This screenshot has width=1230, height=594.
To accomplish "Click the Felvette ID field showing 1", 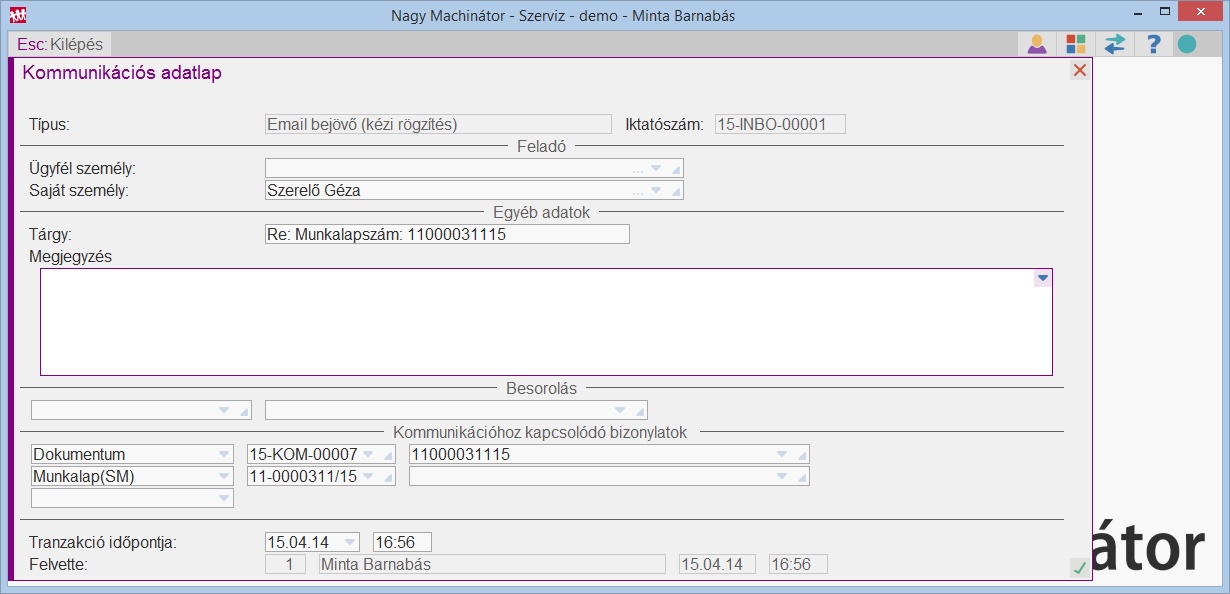I will coord(285,564).
